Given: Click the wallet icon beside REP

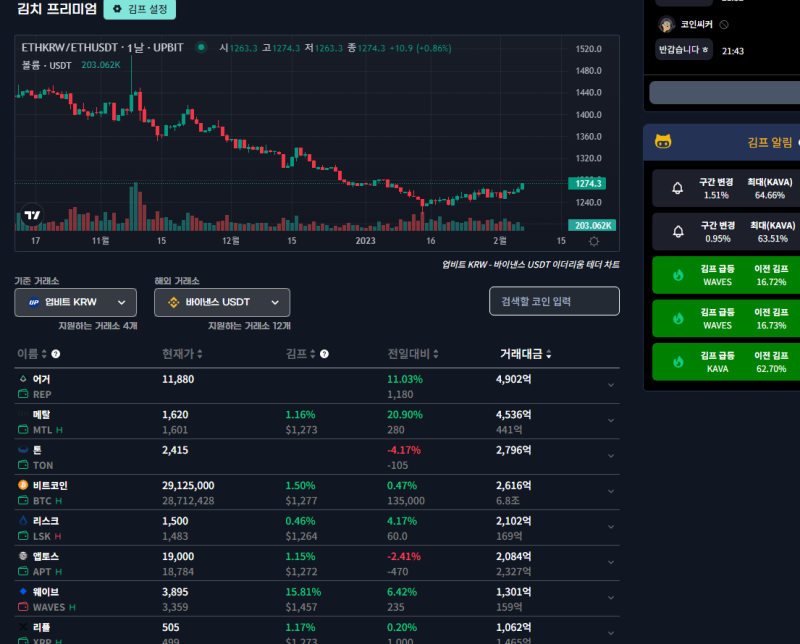Looking at the screenshot, I should (x=23, y=394).
